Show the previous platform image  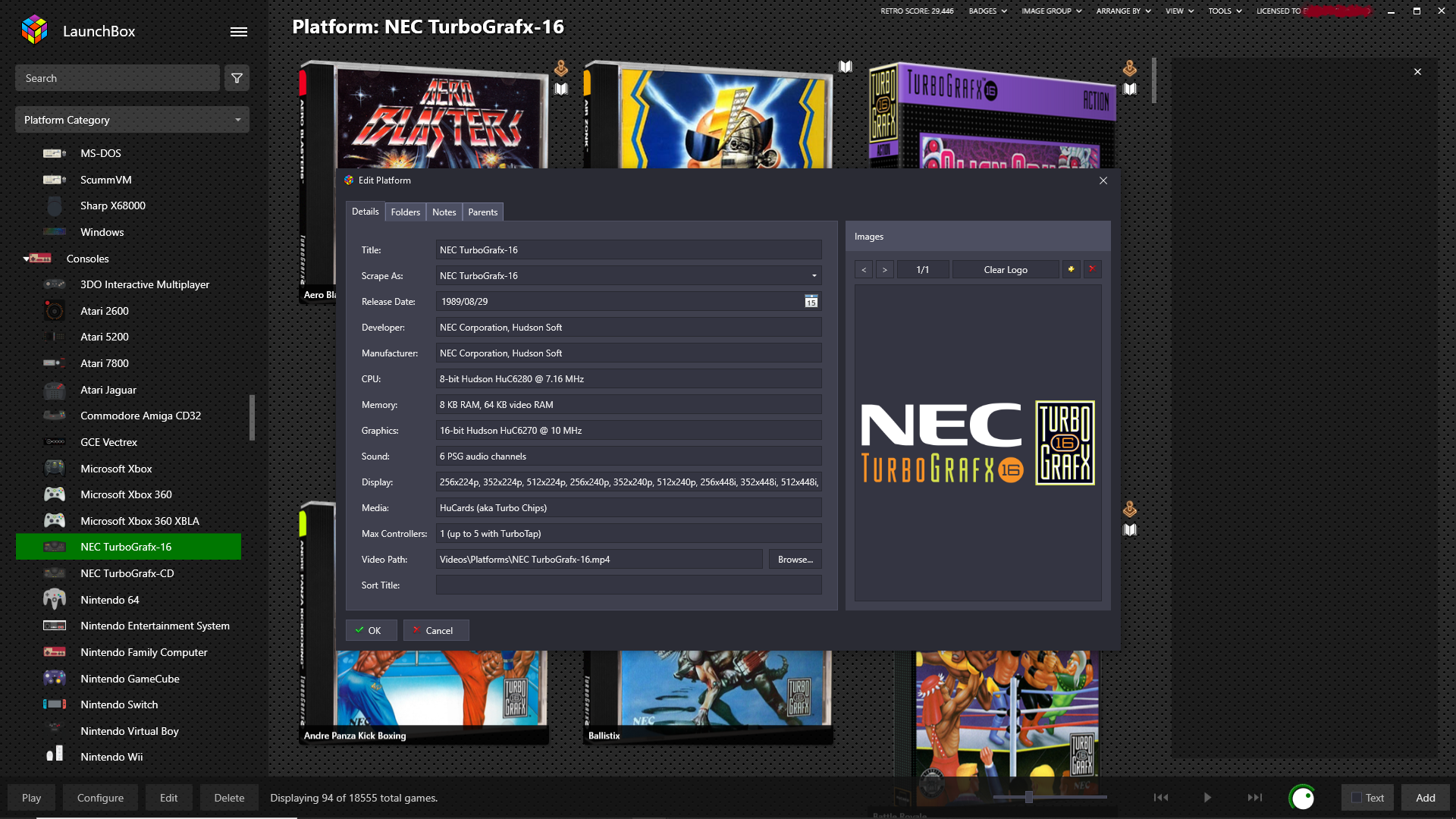tap(863, 269)
